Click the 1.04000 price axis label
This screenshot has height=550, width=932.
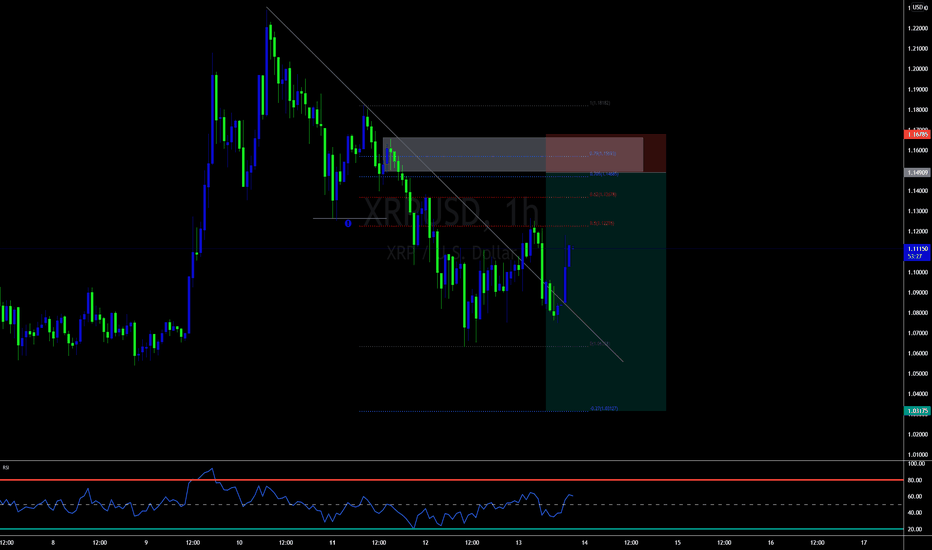[x=918, y=394]
